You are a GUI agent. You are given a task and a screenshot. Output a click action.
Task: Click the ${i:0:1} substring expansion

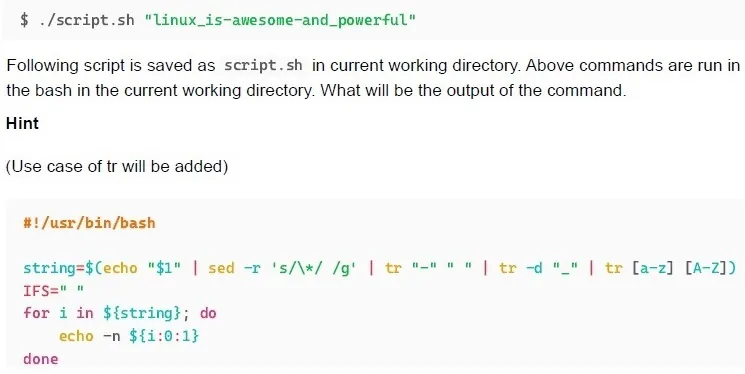164,336
